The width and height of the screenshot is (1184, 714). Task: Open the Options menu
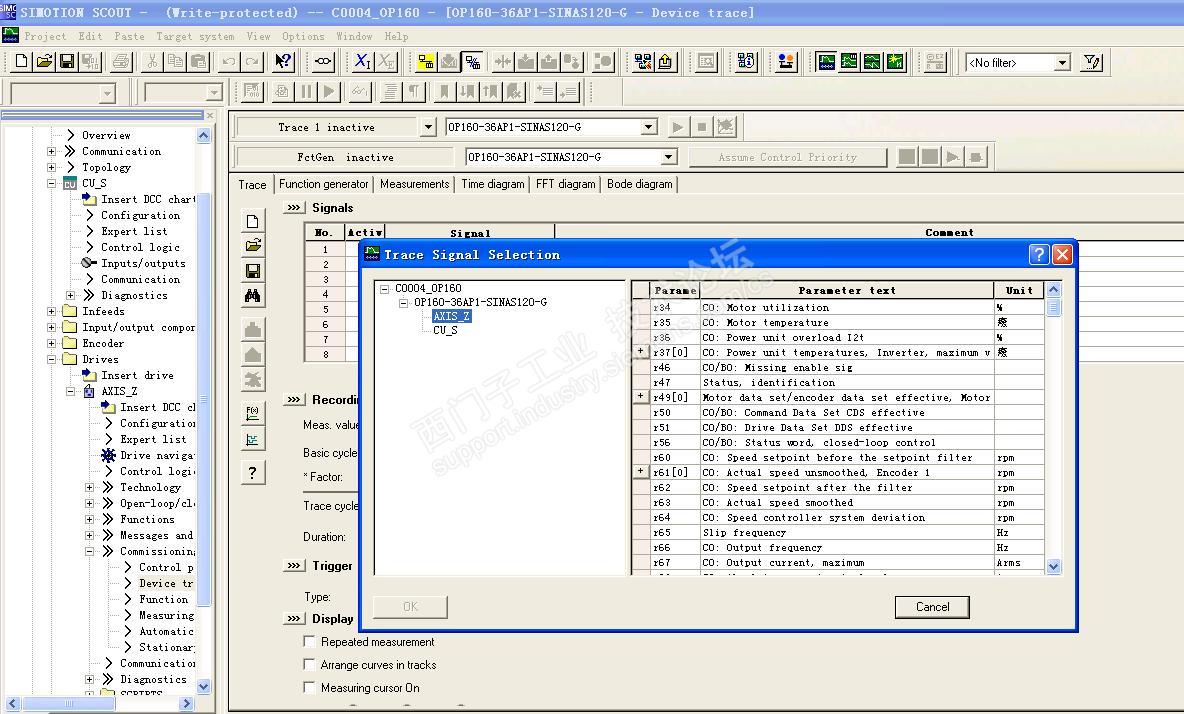303,36
